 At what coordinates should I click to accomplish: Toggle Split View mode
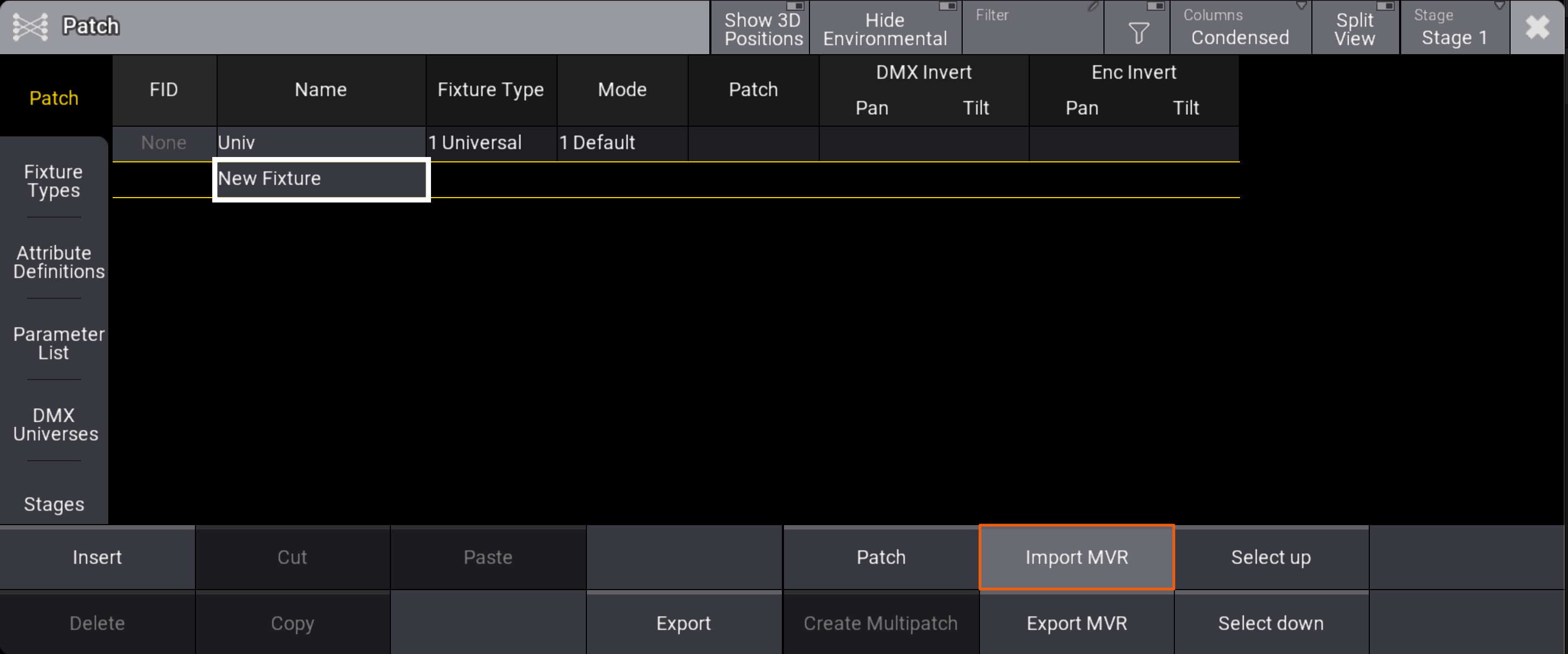pyautogui.click(x=1355, y=28)
